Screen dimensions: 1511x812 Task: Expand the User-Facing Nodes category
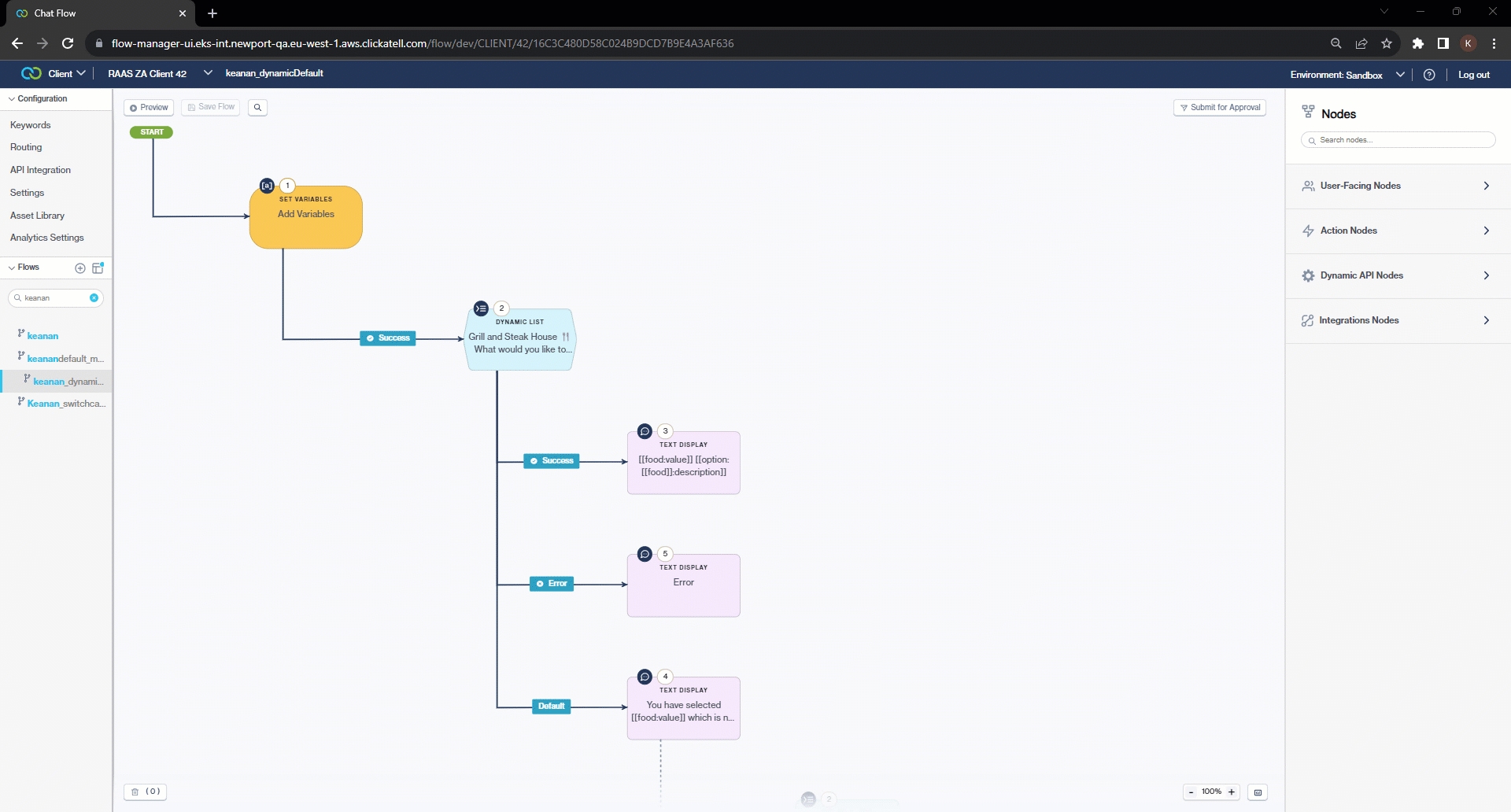[x=1398, y=186]
